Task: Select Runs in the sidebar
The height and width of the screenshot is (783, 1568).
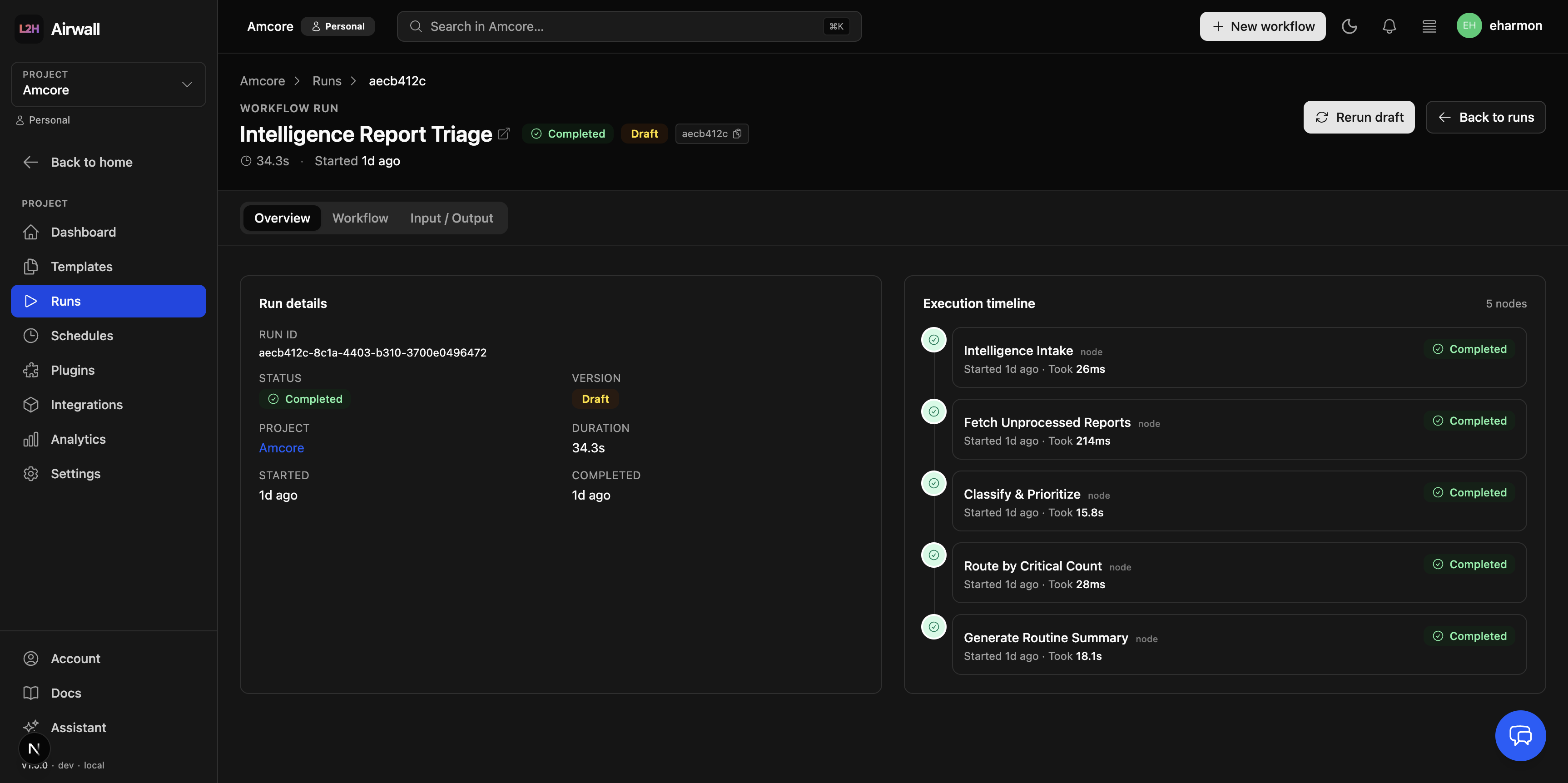Action: coord(109,301)
